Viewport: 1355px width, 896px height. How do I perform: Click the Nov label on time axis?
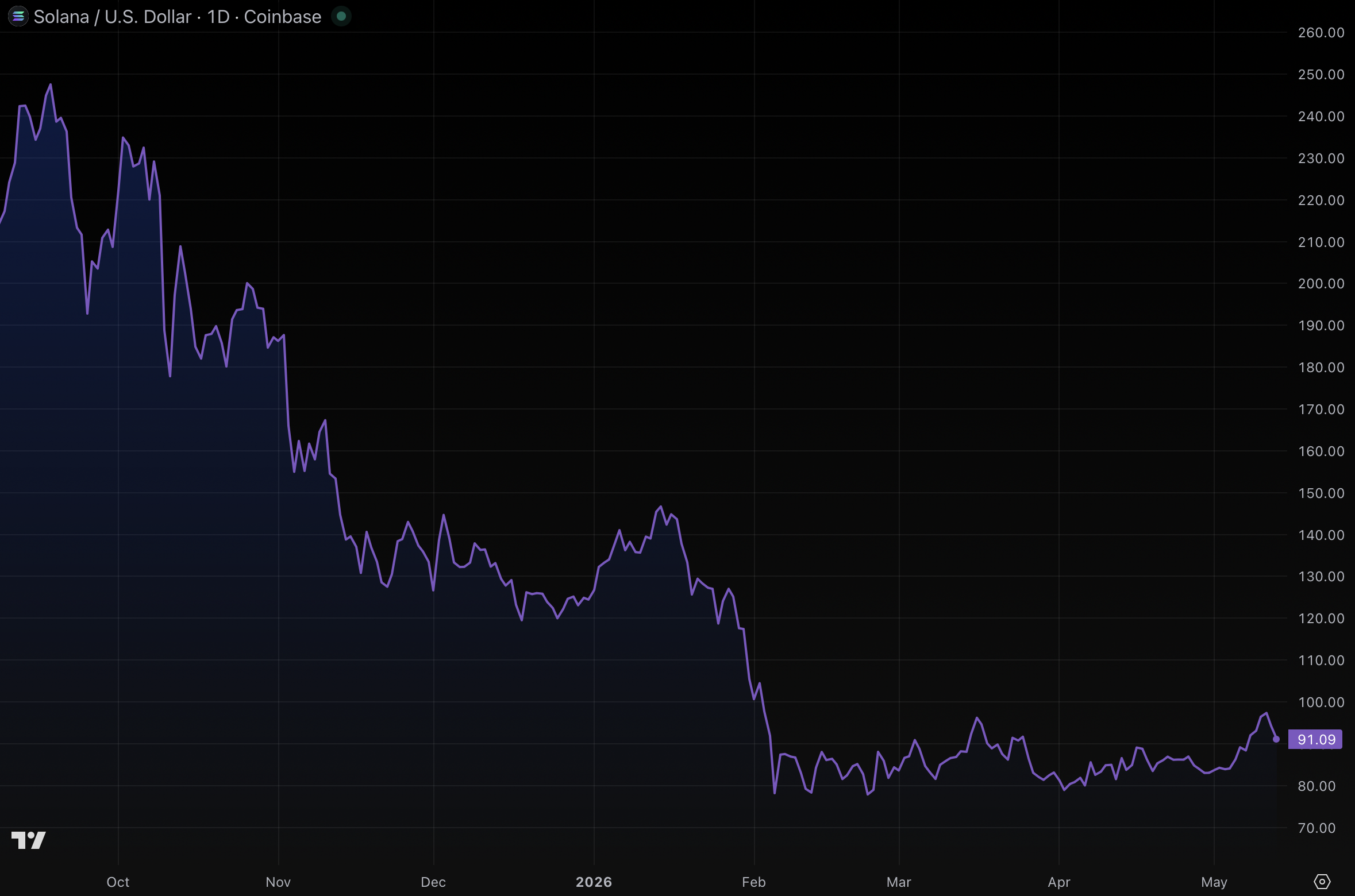[x=278, y=882]
